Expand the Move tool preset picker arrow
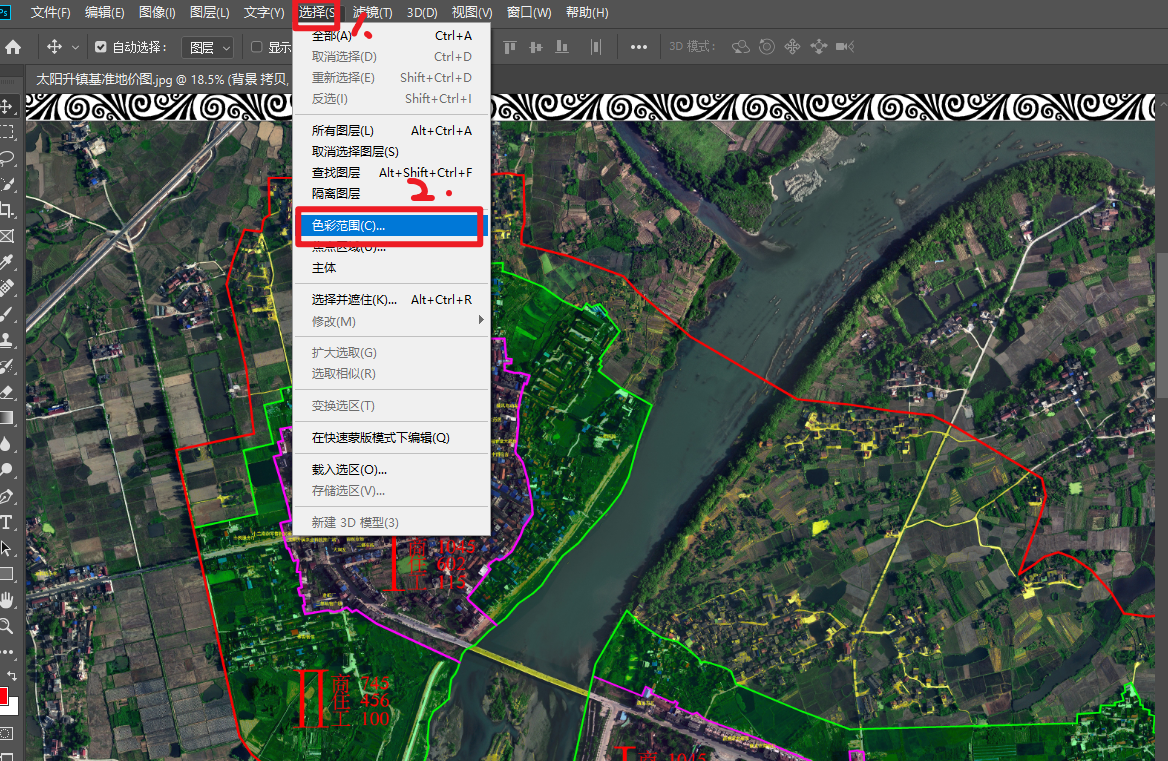Screen dimensions: 1168x761 point(75,48)
